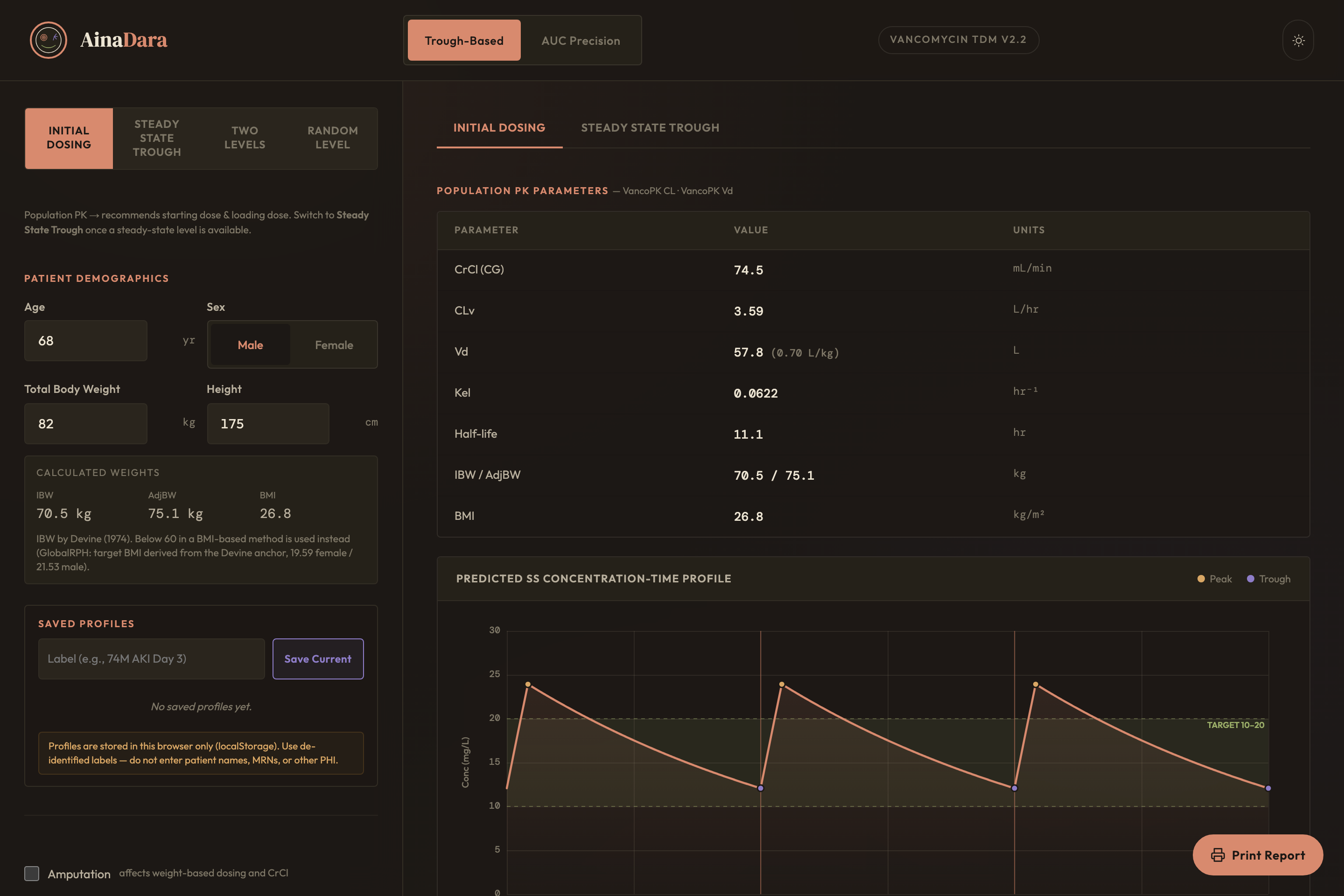Screen dimensions: 1344x896
Task: Click the third peak point on chart
Action: 1036,685
